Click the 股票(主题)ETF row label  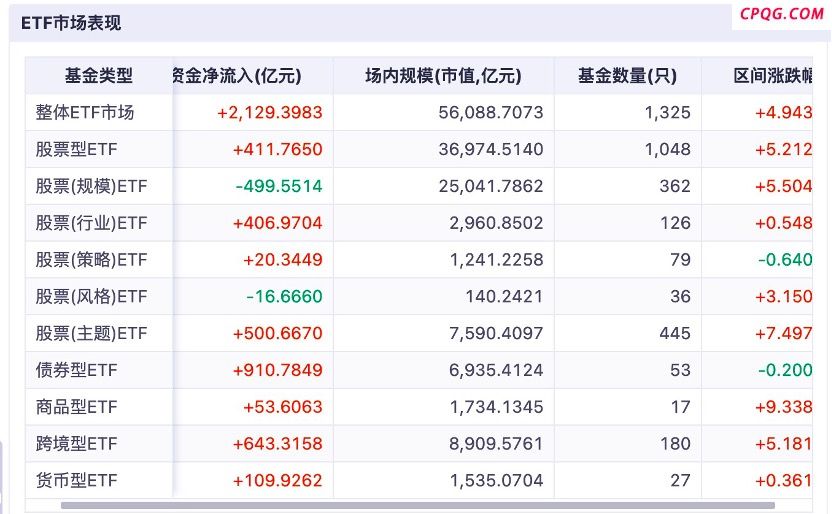(91, 334)
